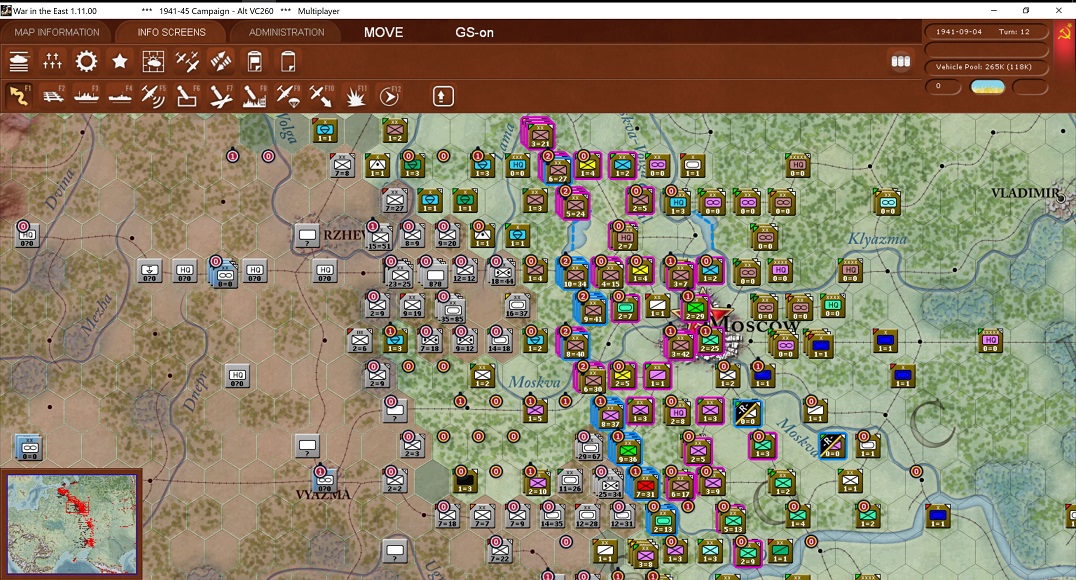Select the Soviet stack labeled 6=27
Image resolution: width=1076 pixels, height=580 pixels.
(x=557, y=168)
